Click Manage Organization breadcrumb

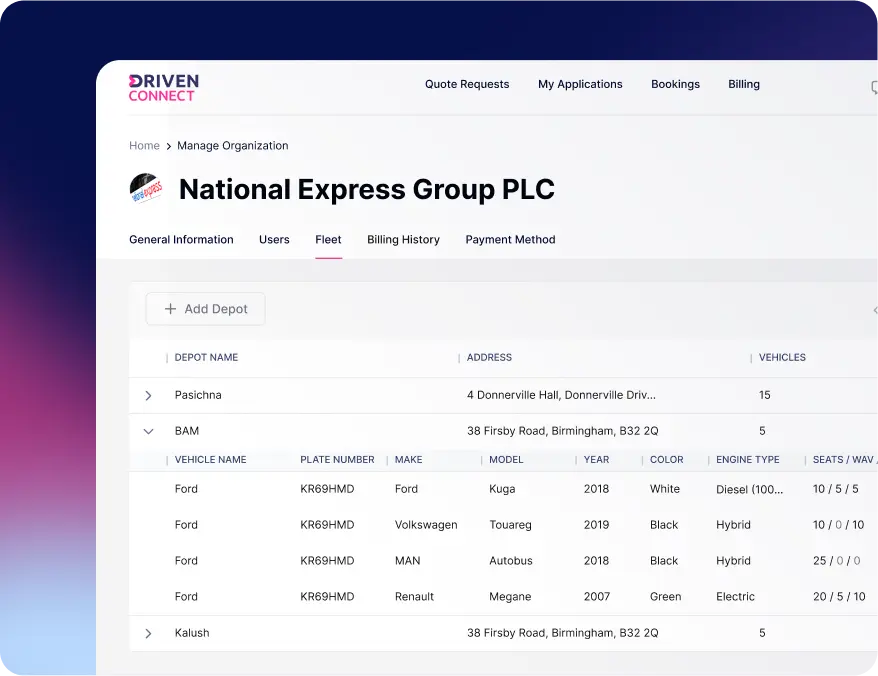click(x=233, y=146)
